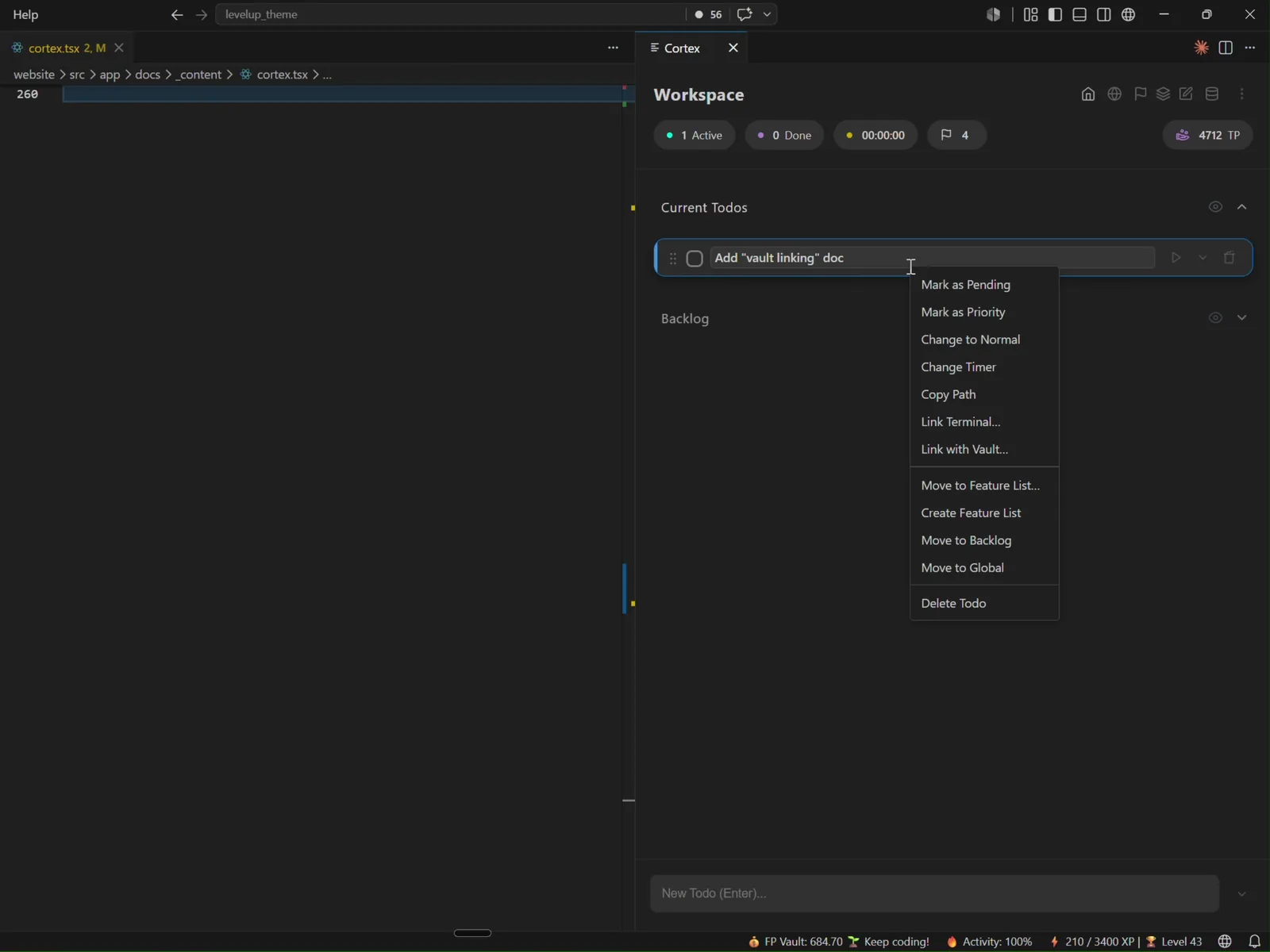Open more actions for the cortex.tsx editor group
The width and height of the screenshot is (1270, 952).
click(613, 48)
